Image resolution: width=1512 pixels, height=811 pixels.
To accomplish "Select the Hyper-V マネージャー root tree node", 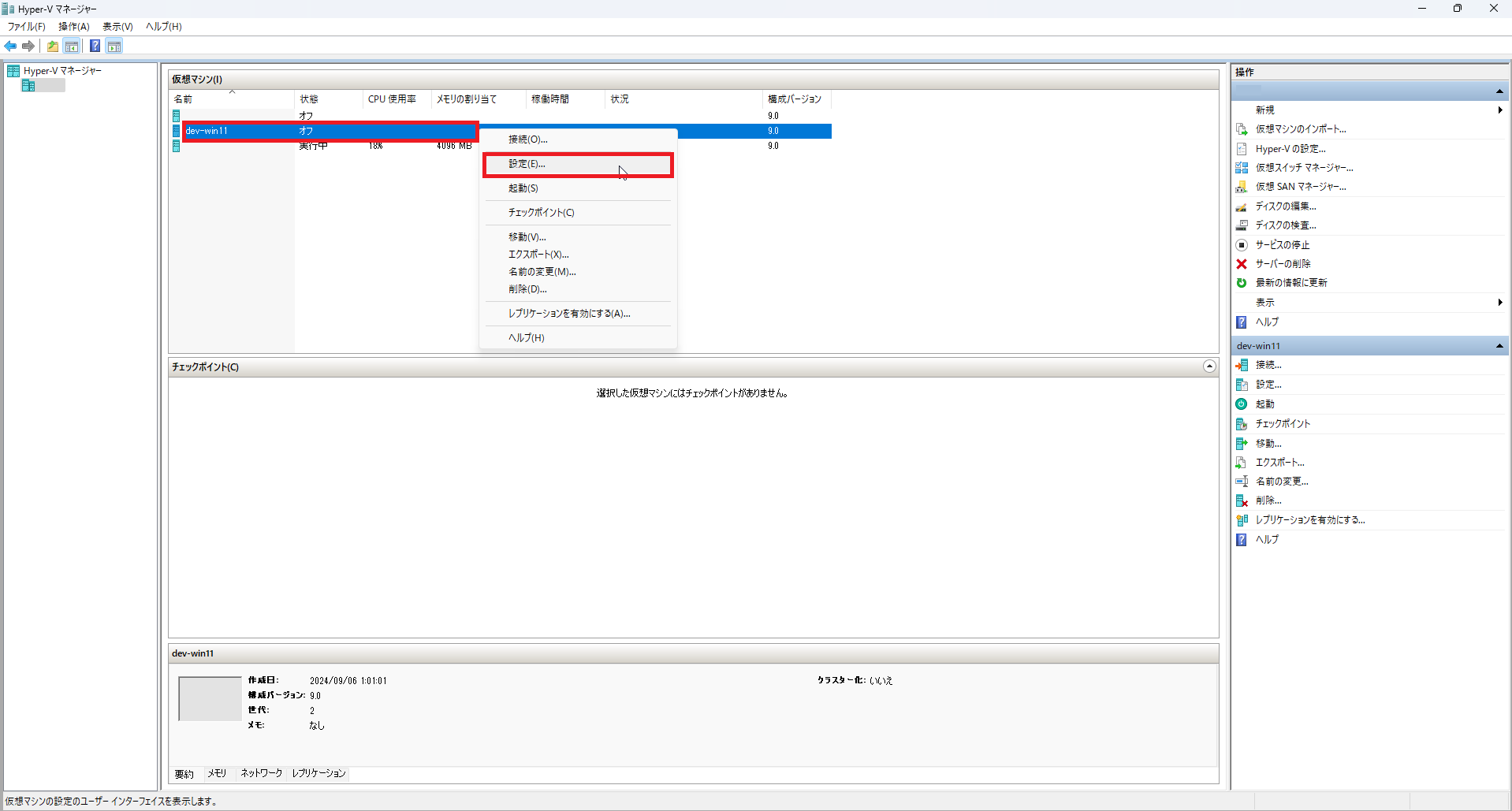I will [62, 71].
